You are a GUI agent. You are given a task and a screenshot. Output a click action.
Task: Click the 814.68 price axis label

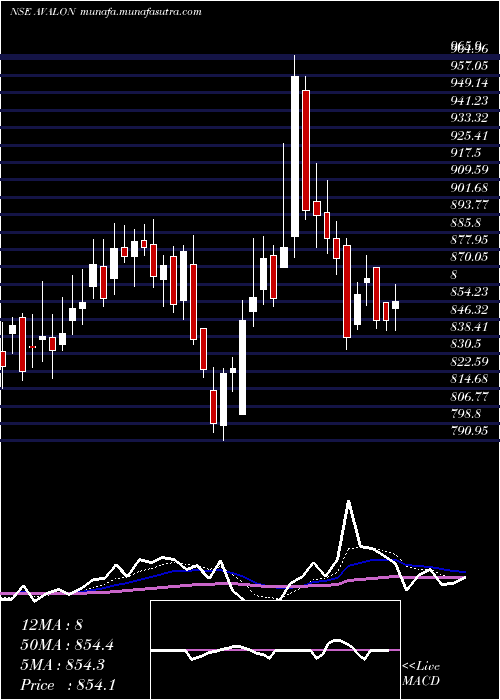pyautogui.click(x=470, y=379)
